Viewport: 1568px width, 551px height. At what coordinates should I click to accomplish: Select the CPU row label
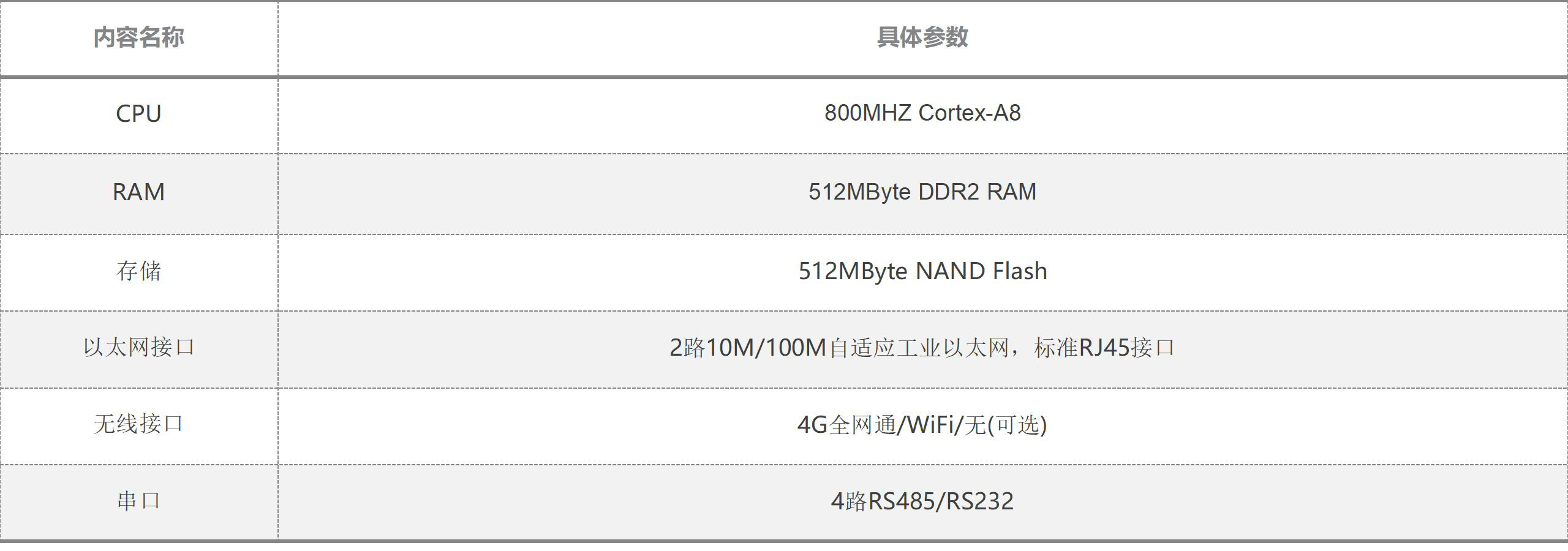tap(138, 114)
